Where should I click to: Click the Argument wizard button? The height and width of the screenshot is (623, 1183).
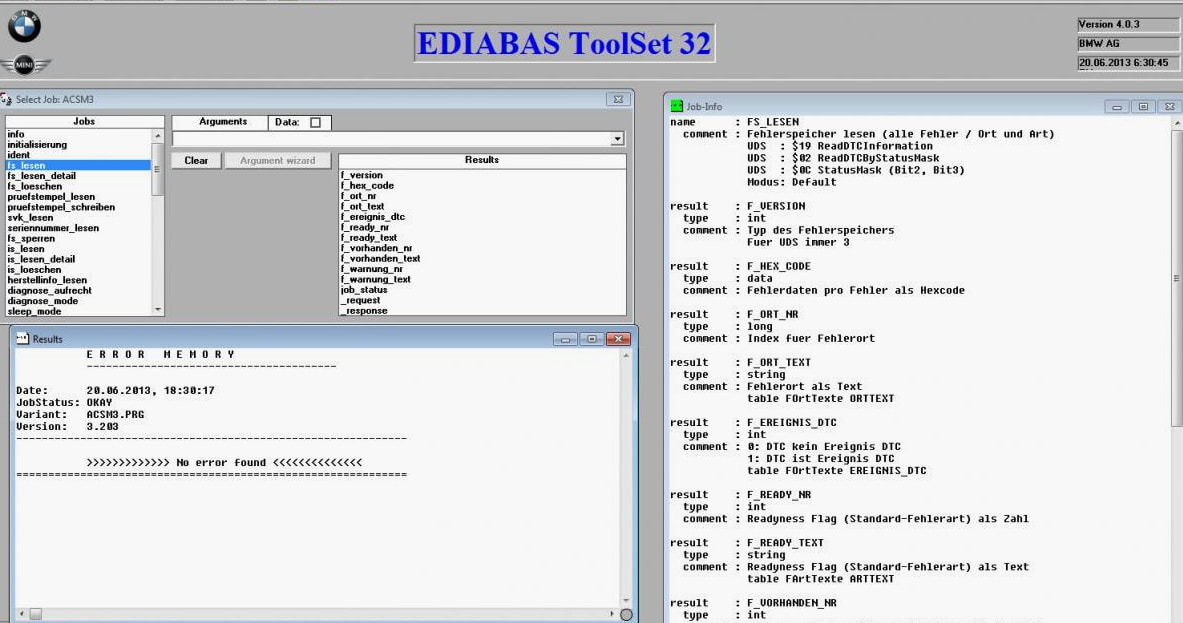tap(278, 161)
